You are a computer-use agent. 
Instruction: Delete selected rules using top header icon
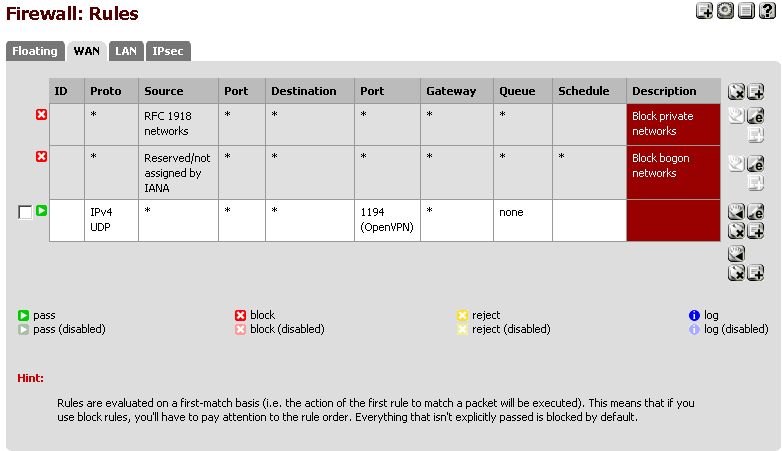pos(737,92)
